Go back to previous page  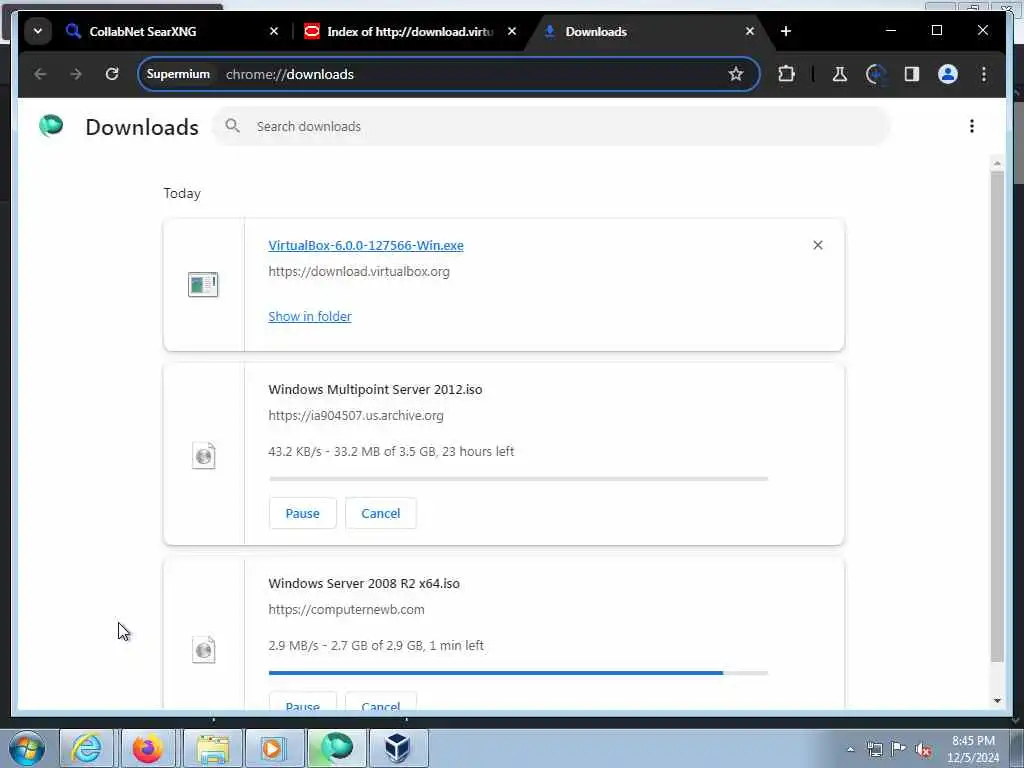[x=40, y=74]
